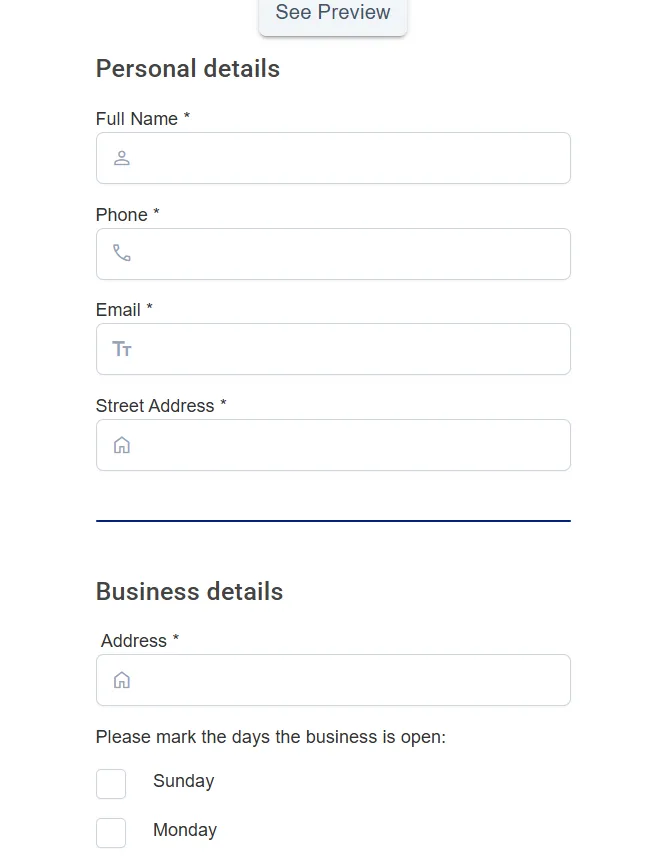Select the text formatting icon in Email field
646x862 pixels.
click(x=121, y=348)
